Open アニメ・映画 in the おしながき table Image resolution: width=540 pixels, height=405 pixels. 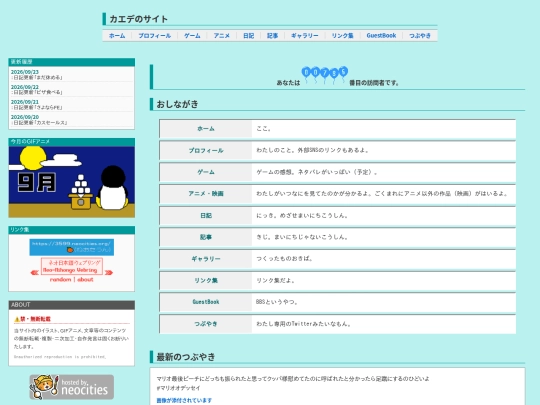[206, 194]
